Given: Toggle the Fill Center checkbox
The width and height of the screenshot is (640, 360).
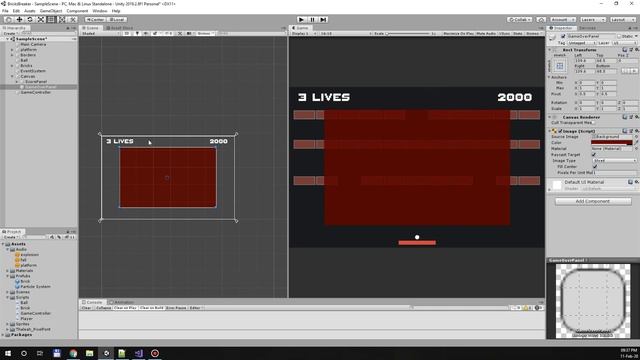Looking at the screenshot, I should click(x=595, y=167).
